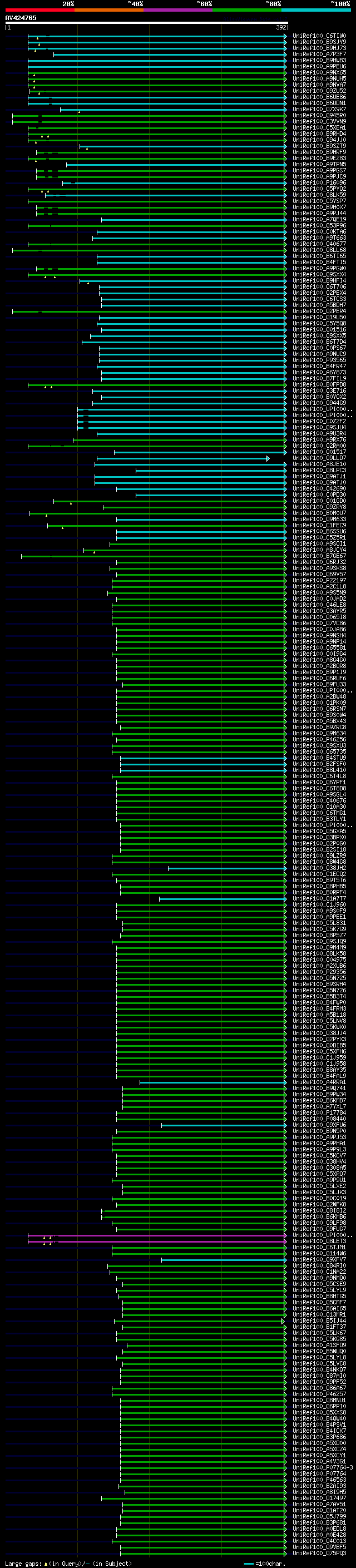Select hit UniRef100_P29356
This screenshot has height=1568, width=356.
pos(319,973)
